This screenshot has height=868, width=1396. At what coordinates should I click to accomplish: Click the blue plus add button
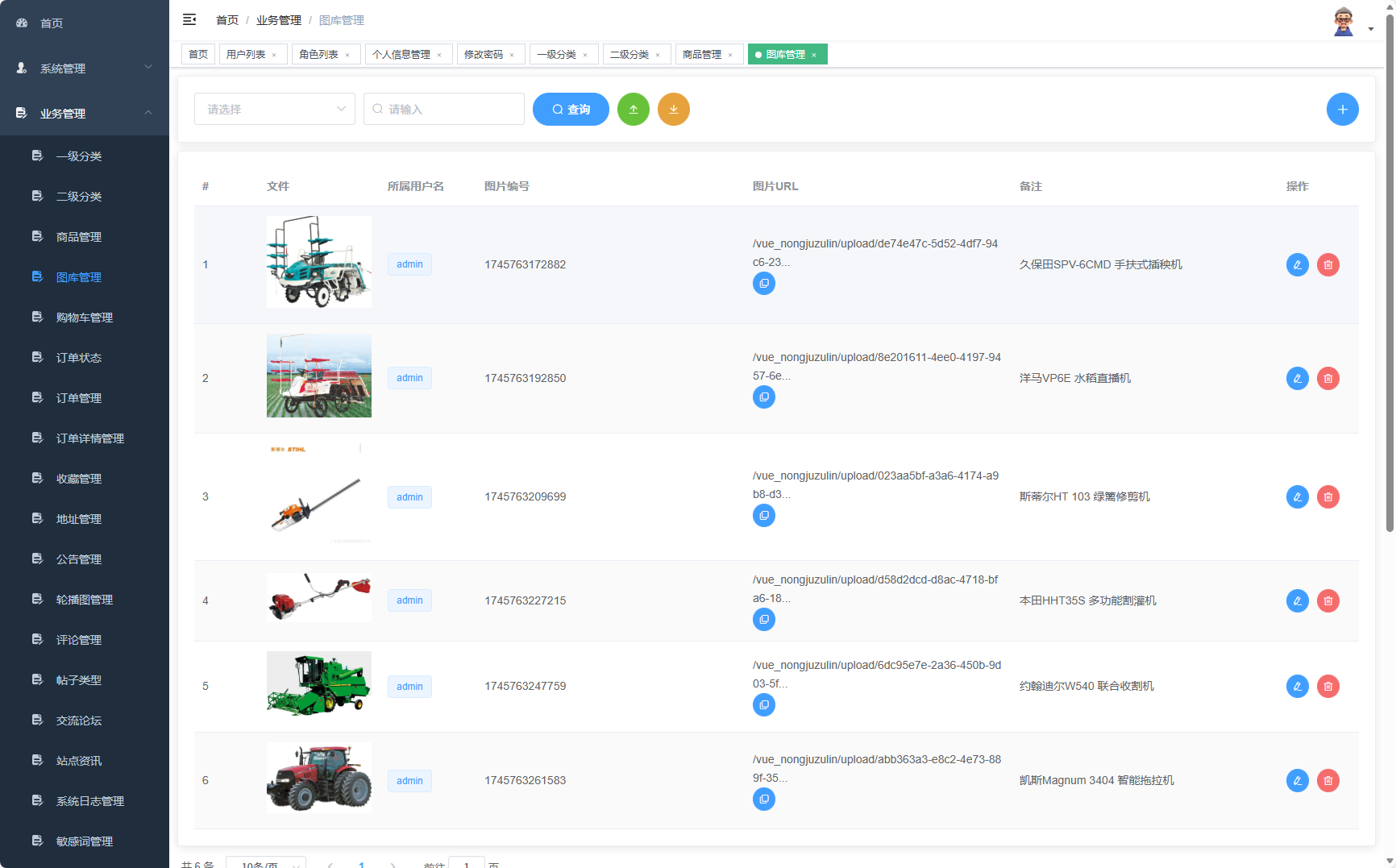pos(1342,110)
